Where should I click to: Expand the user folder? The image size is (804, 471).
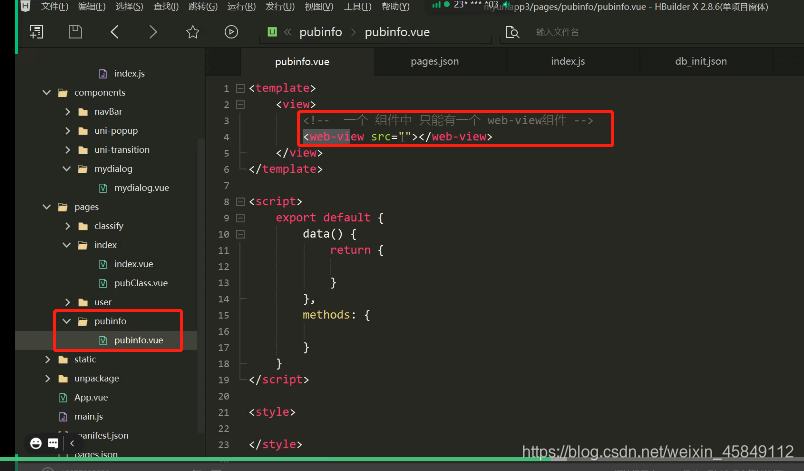(67, 302)
